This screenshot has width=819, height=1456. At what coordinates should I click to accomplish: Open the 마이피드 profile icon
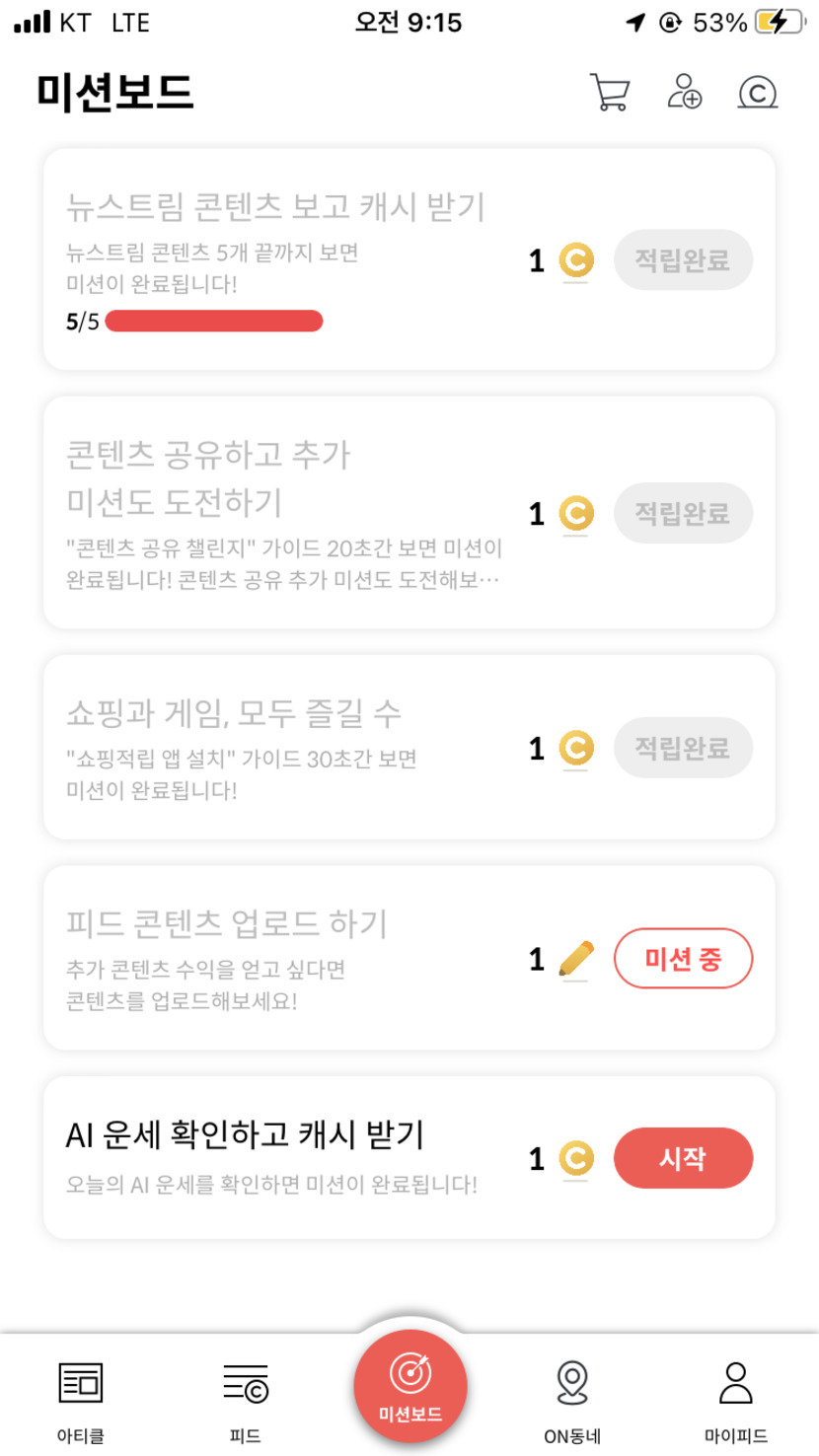(736, 1383)
